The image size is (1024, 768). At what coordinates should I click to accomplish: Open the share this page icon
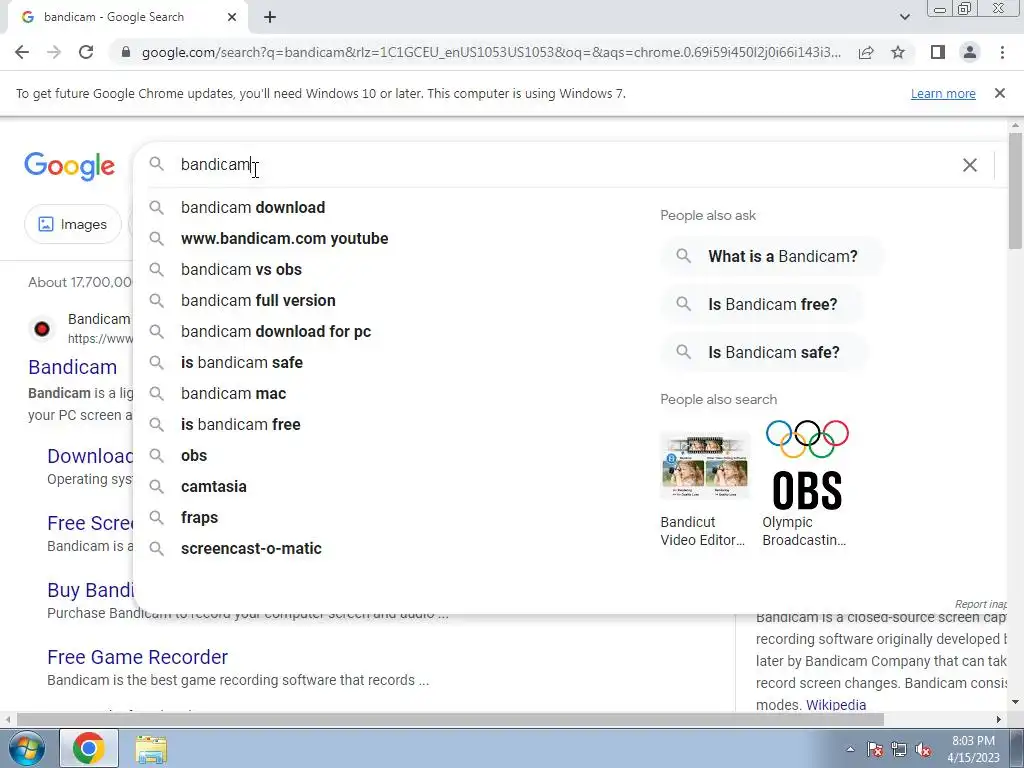866,52
